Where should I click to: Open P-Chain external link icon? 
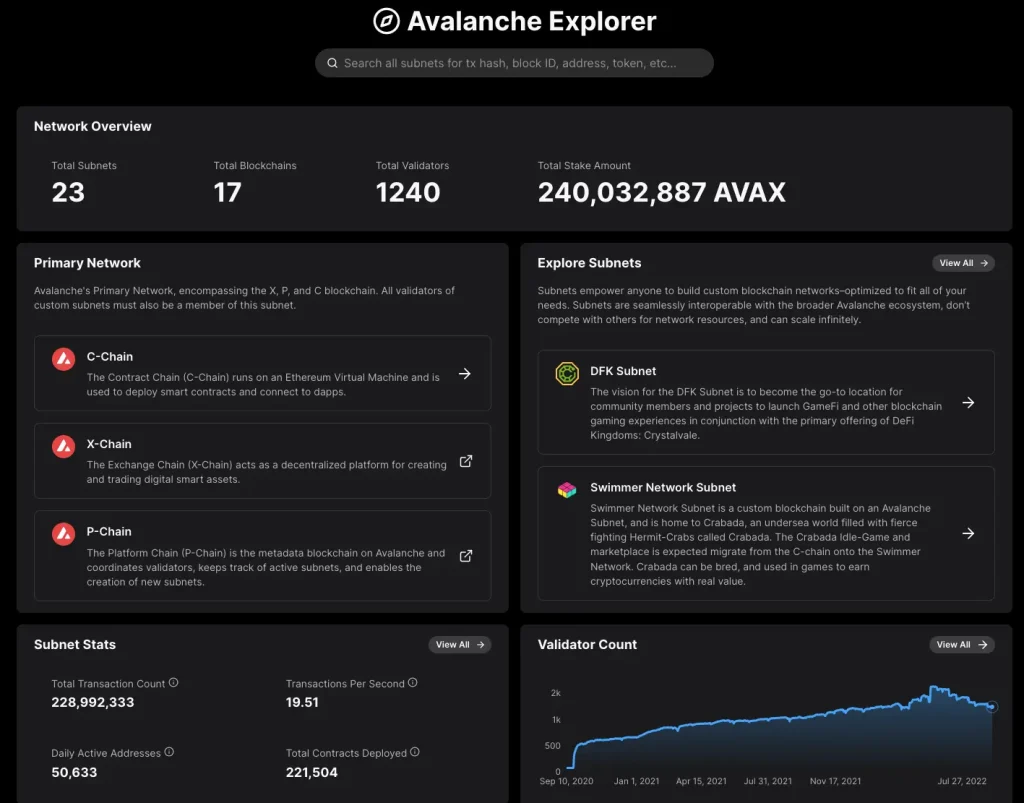tap(465, 556)
